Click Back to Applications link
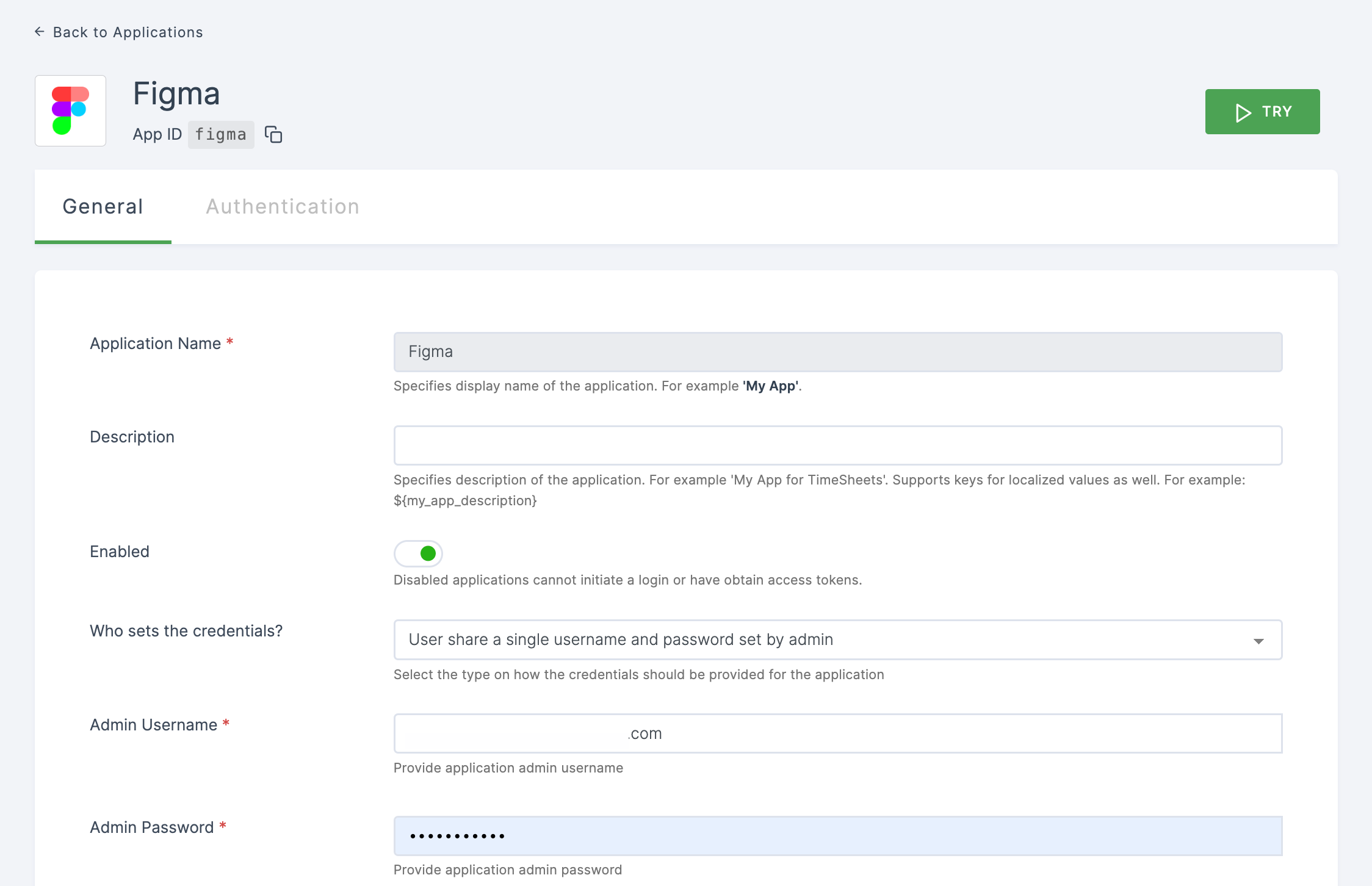The image size is (1372, 886). pos(118,32)
